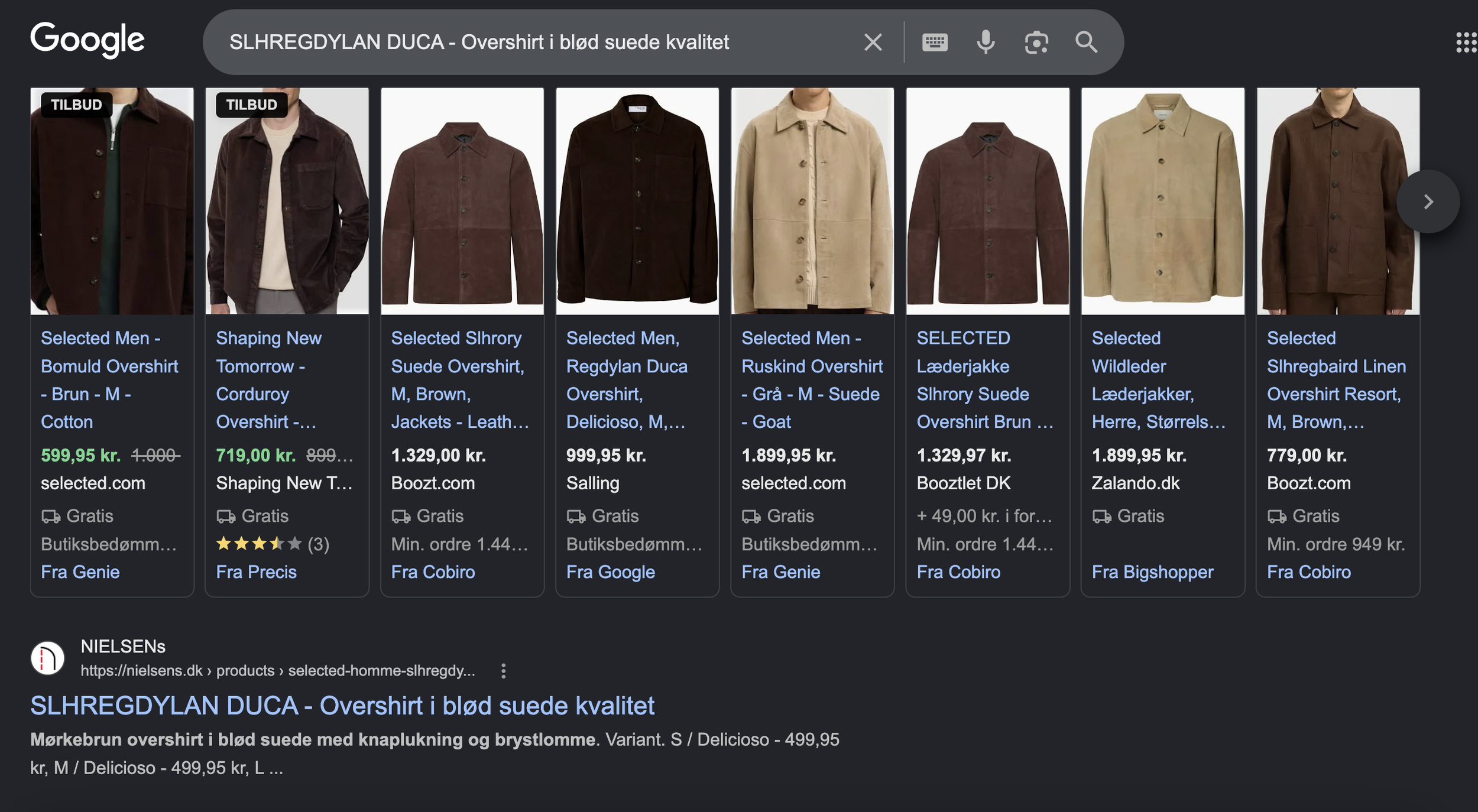Screen dimensions: 1478x812
Task: Click the 719,00 kr. sale price
Action: coord(255,455)
